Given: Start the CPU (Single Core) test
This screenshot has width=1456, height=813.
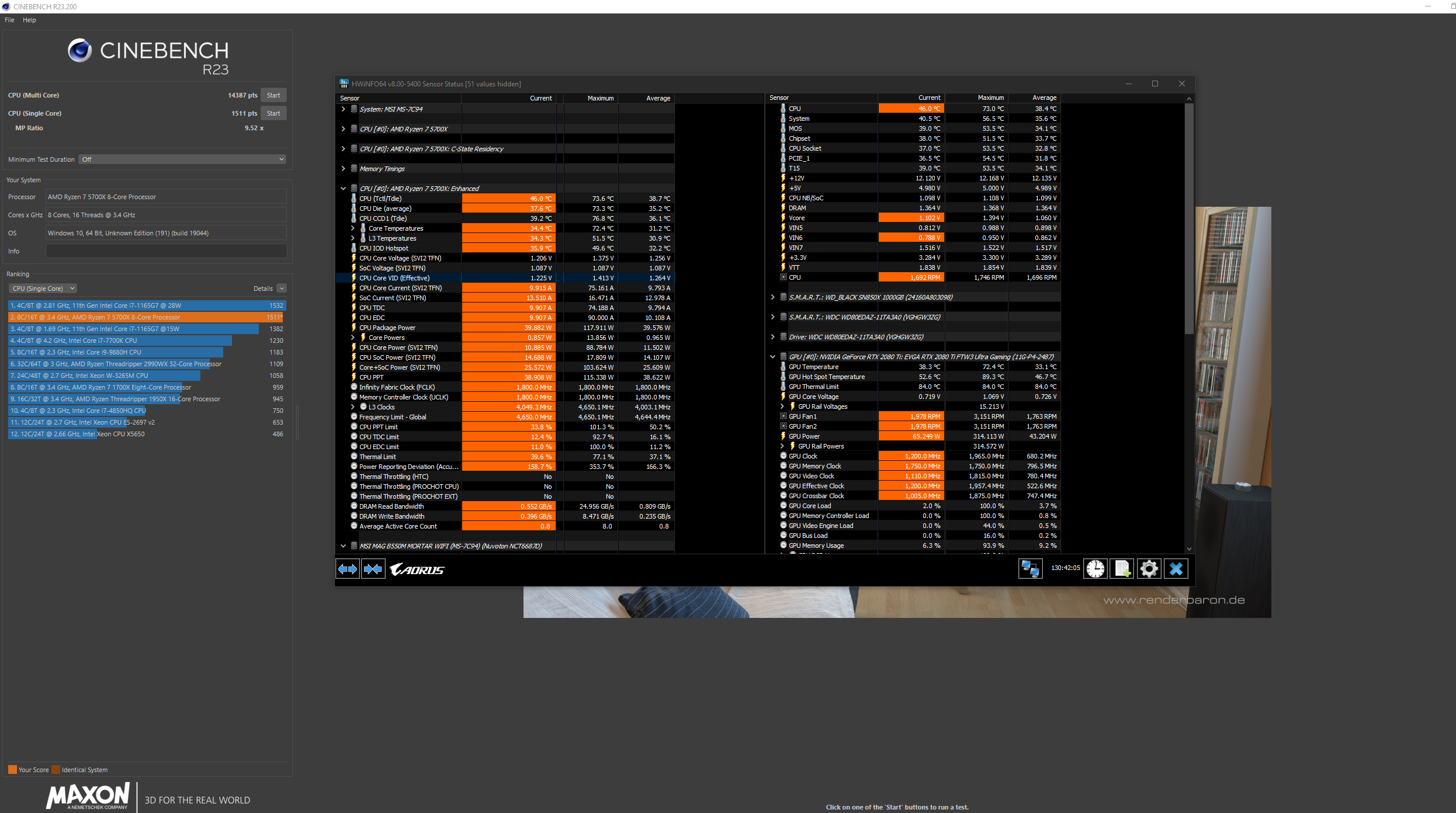Looking at the screenshot, I should click(x=273, y=113).
